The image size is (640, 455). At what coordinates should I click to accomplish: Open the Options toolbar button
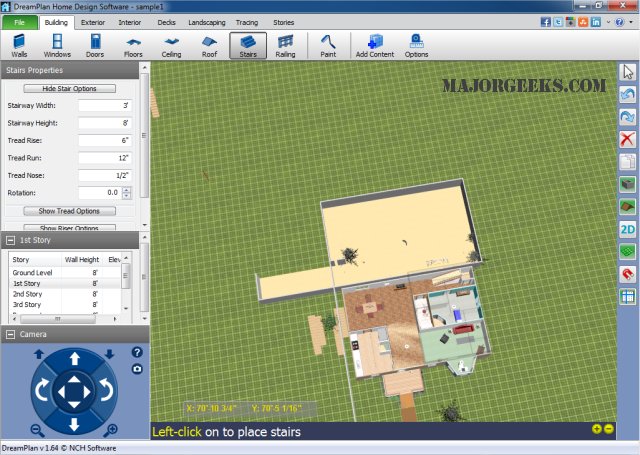(x=416, y=46)
